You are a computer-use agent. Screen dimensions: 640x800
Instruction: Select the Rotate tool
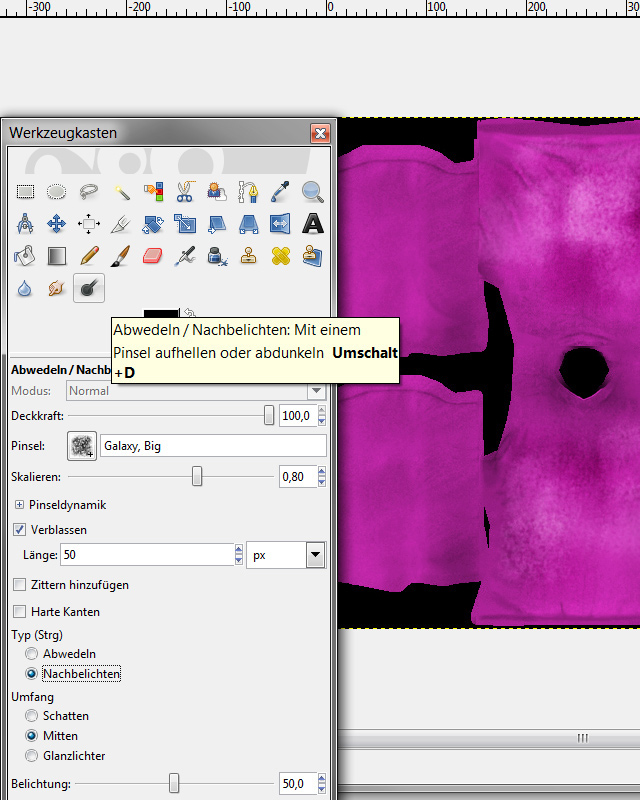click(153, 224)
